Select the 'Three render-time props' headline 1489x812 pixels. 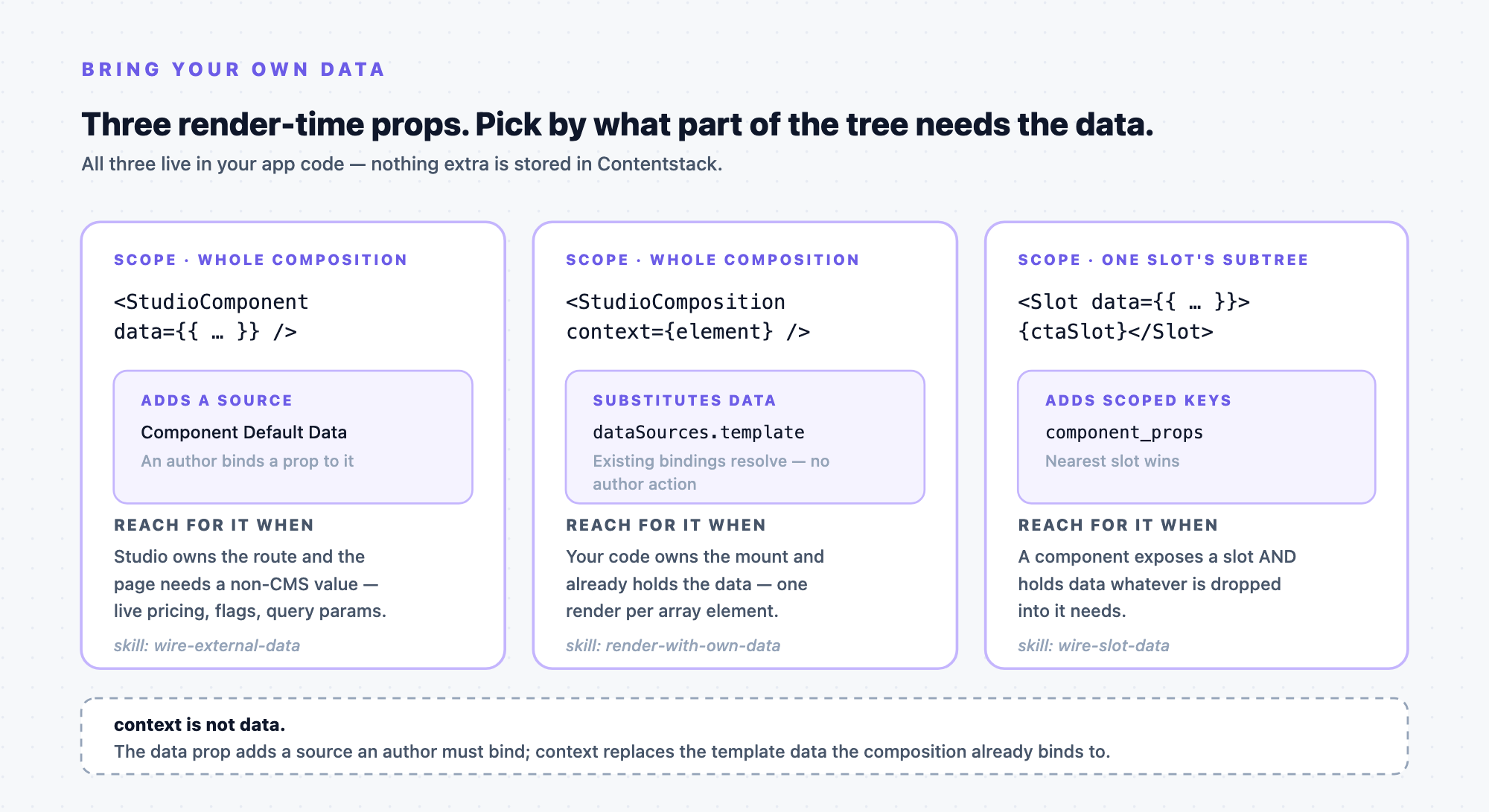tap(617, 124)
